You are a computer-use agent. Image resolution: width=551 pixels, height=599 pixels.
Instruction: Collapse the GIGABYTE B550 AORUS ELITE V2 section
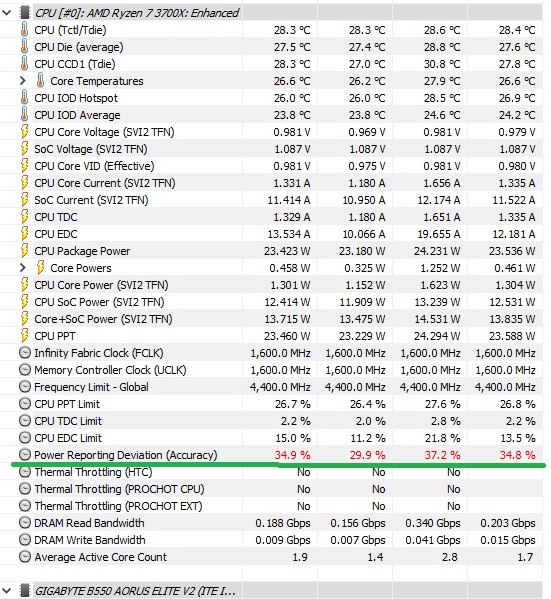click(x=6, y=591)
